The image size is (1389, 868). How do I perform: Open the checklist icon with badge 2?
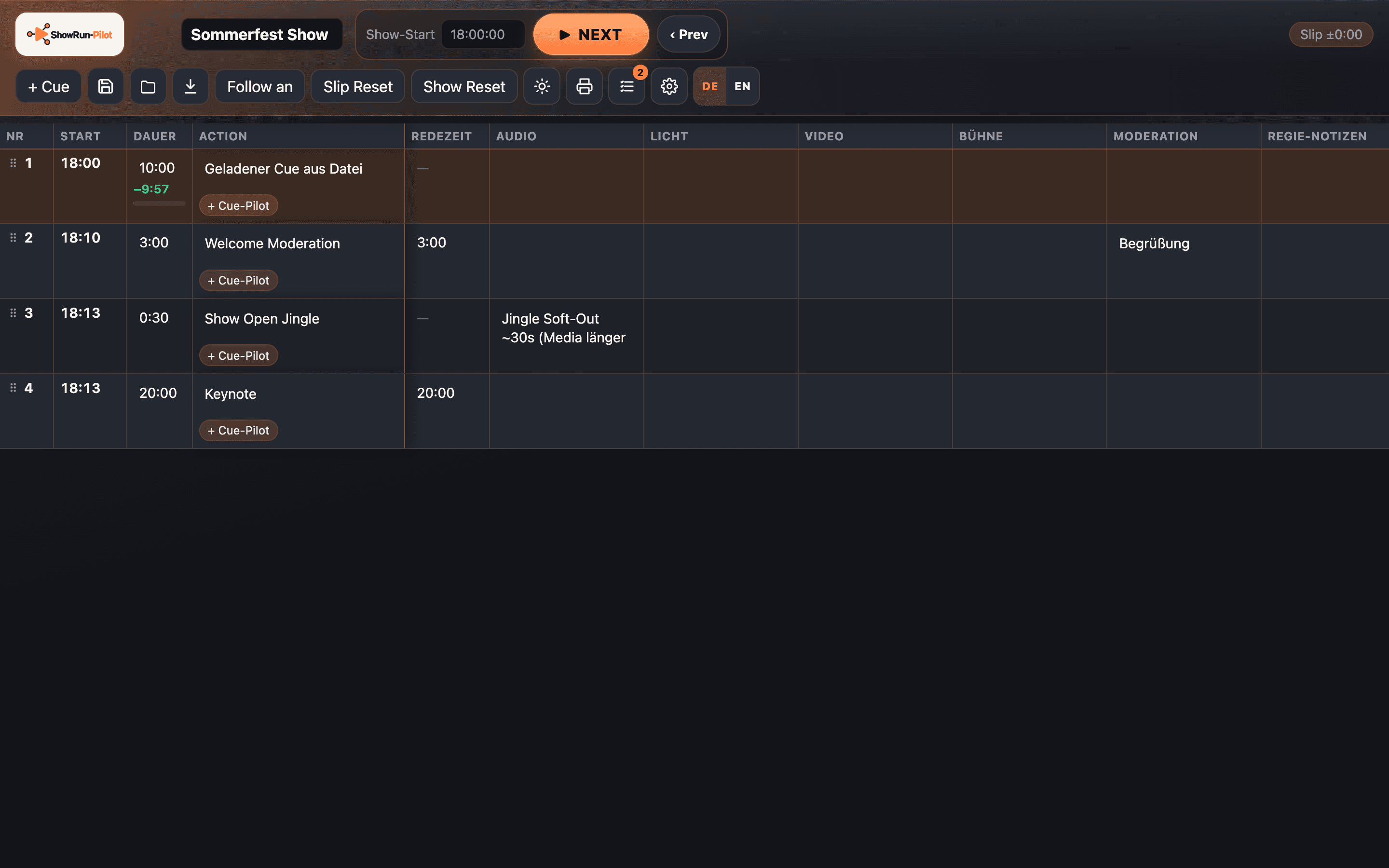(x=627, y=87)
